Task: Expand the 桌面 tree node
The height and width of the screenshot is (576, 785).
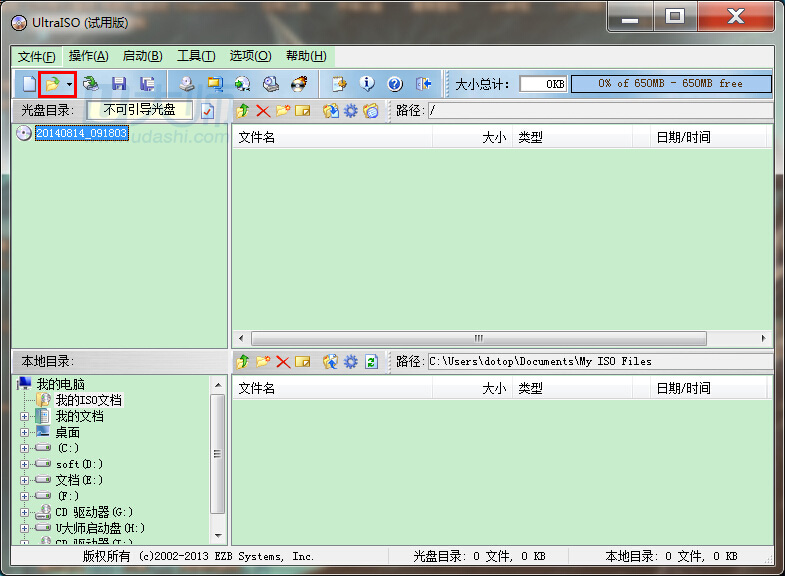Action: [24, 432]
